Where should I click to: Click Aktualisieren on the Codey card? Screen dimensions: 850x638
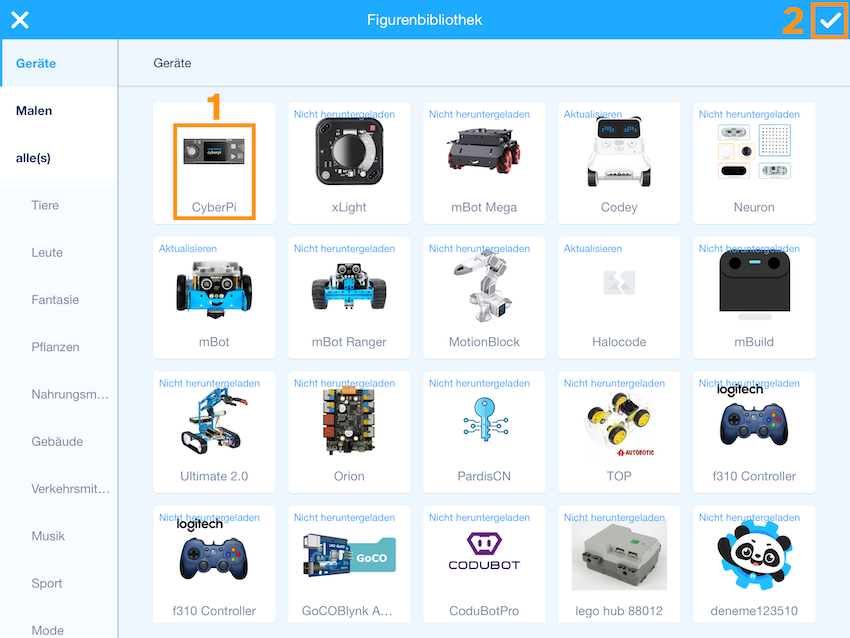point(593,114)
